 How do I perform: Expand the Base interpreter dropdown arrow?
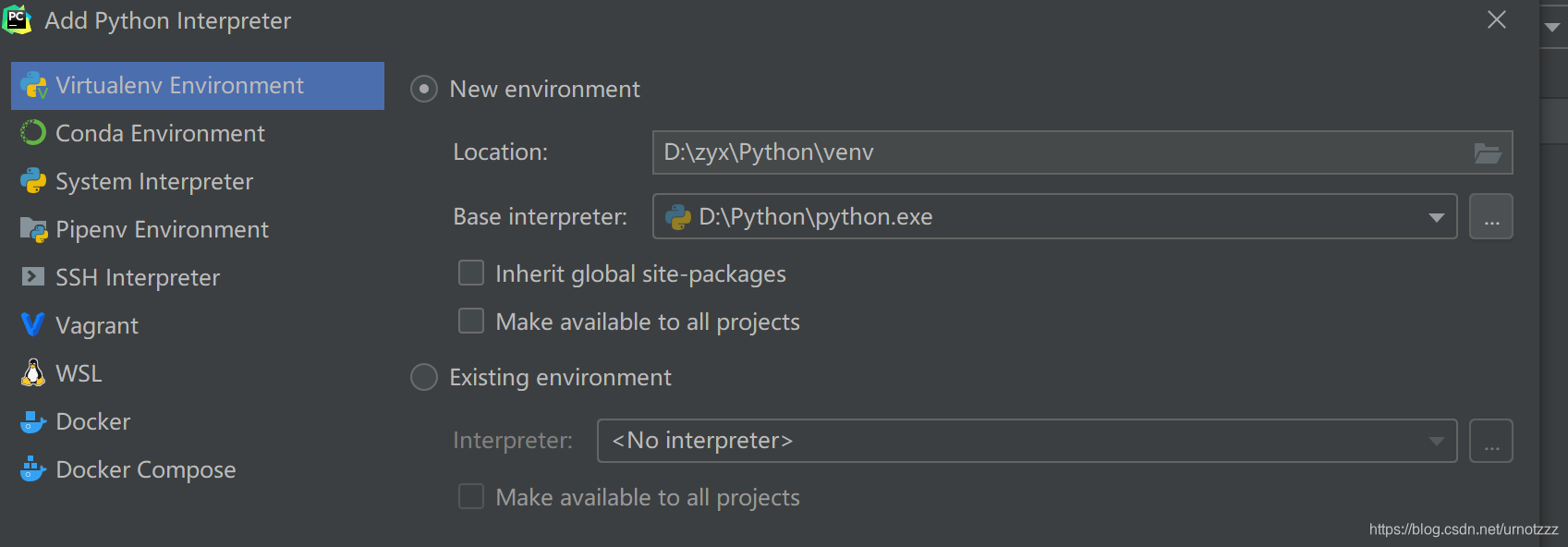[1436, 217]
